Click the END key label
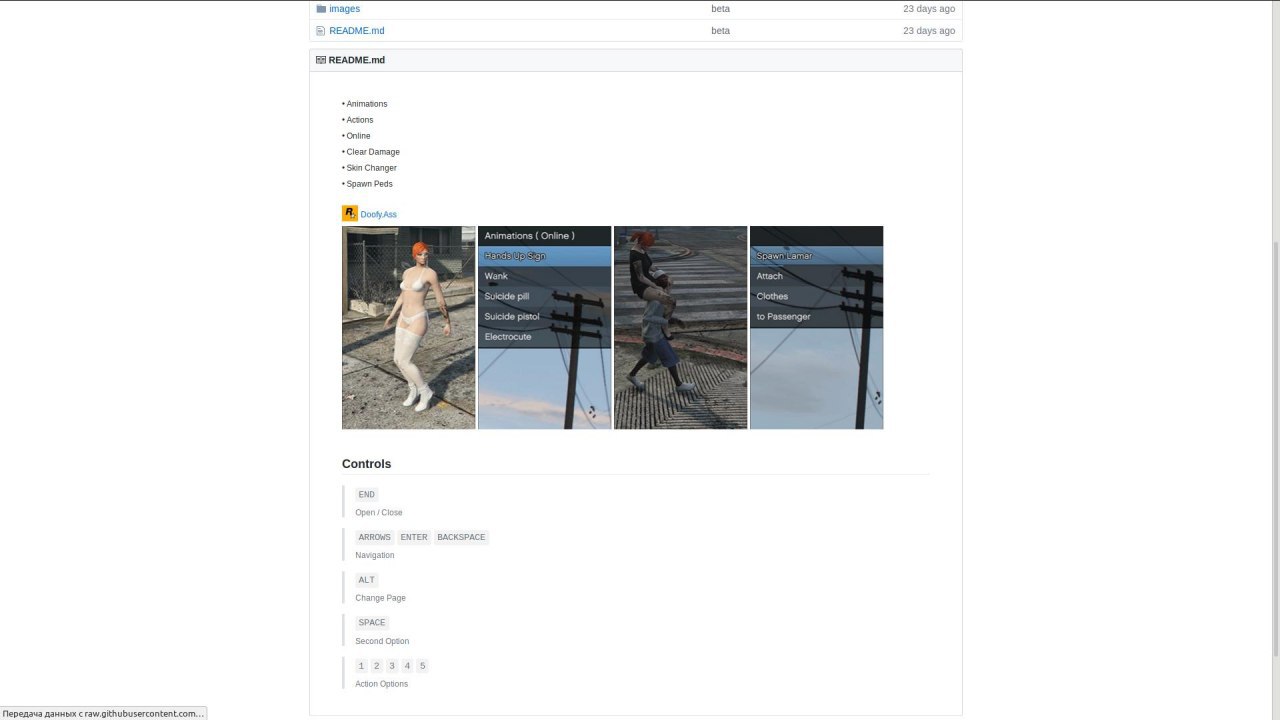 [x=367, y=495]
